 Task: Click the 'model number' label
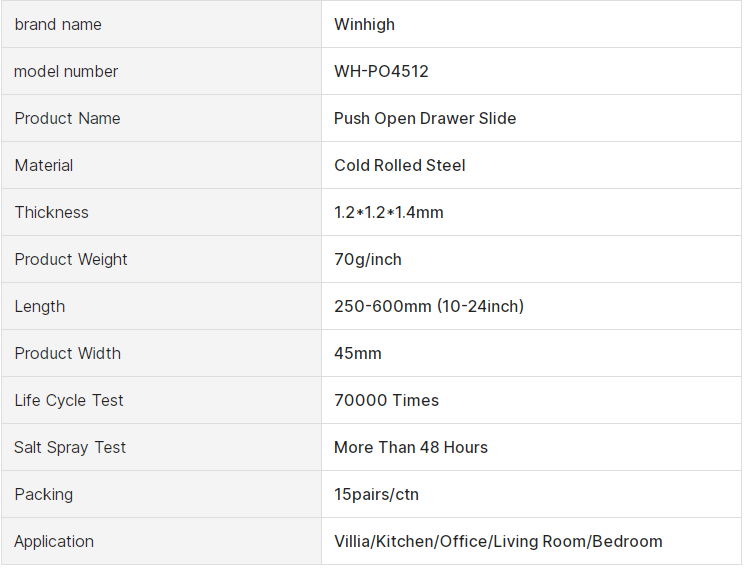66,71
